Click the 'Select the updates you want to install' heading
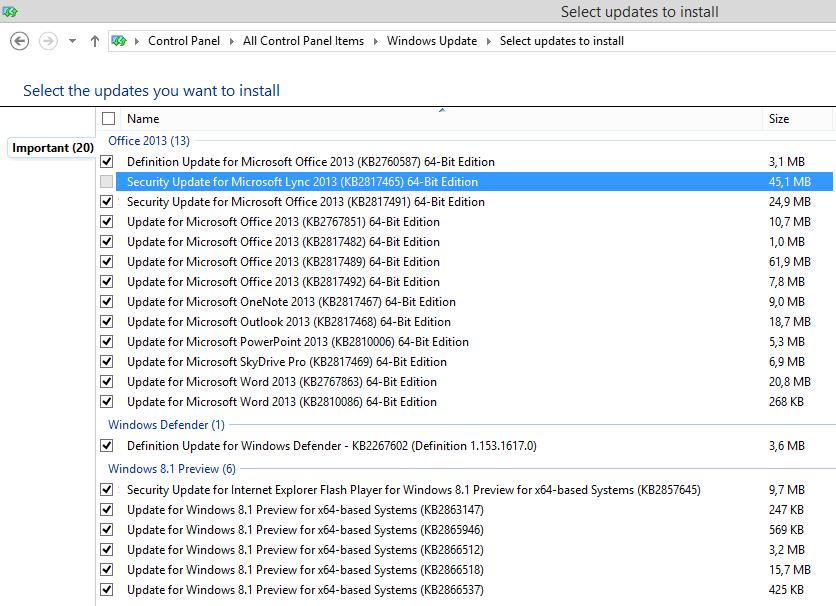The width and height of the screenshot is (836, 606). click(x=151, y=91)
